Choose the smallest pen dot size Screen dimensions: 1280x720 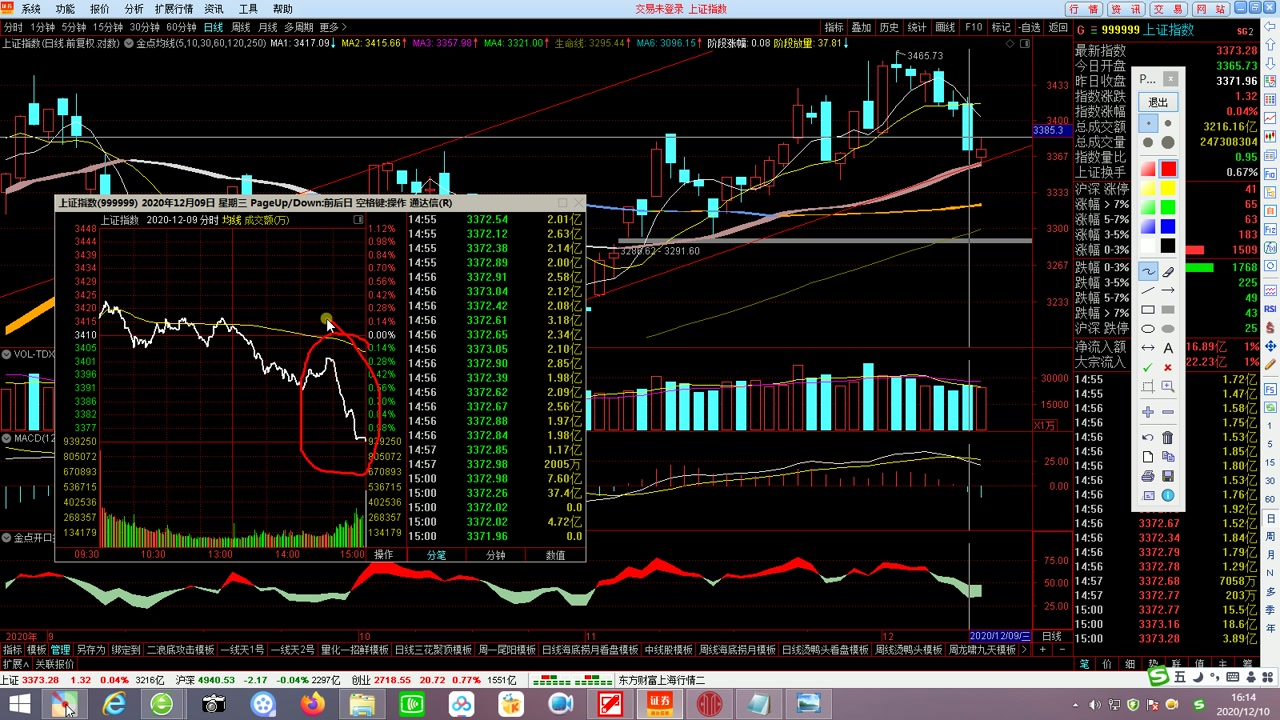(x=1148, y=124)
